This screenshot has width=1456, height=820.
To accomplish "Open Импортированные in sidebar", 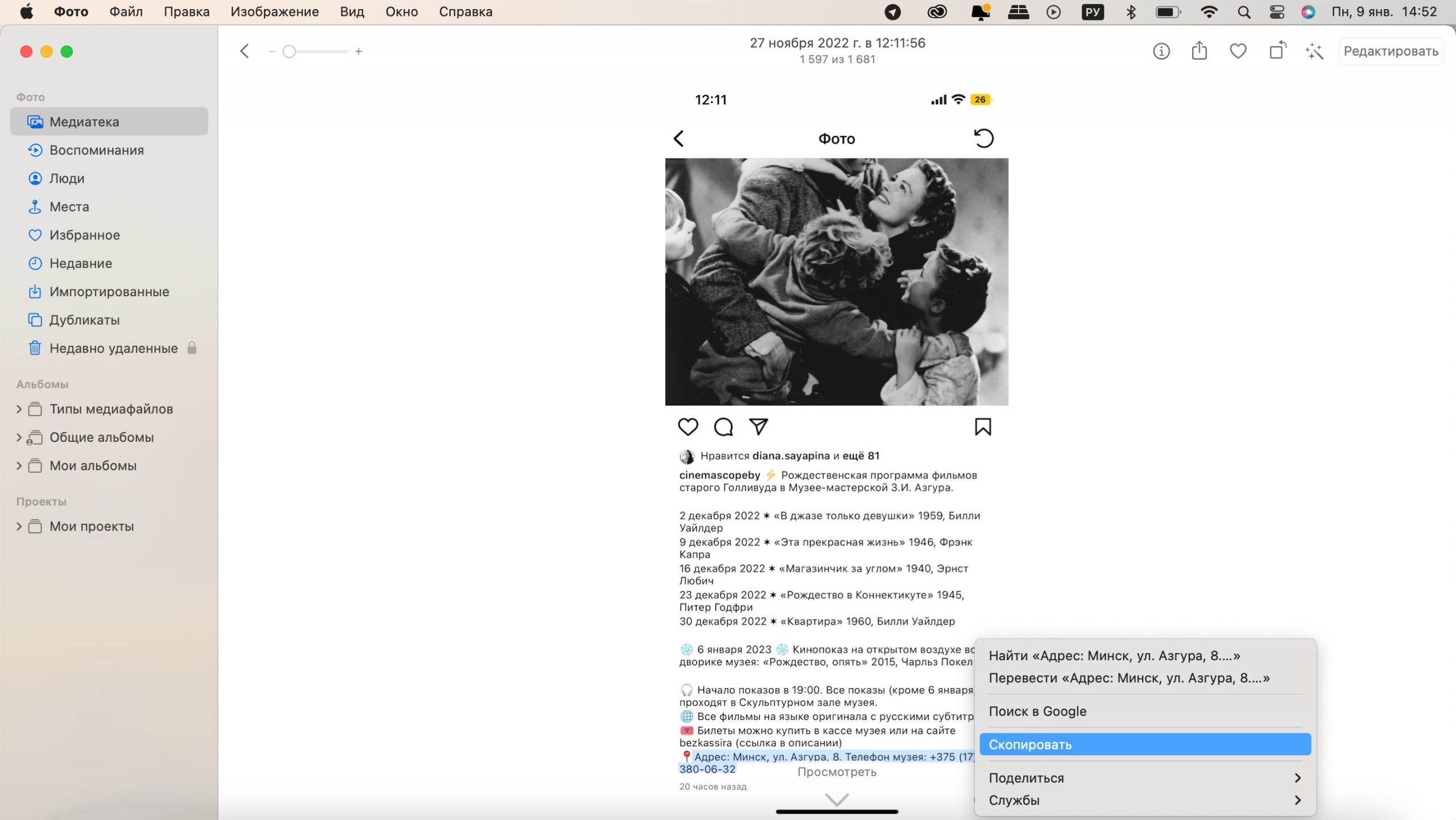I will 109,292.
